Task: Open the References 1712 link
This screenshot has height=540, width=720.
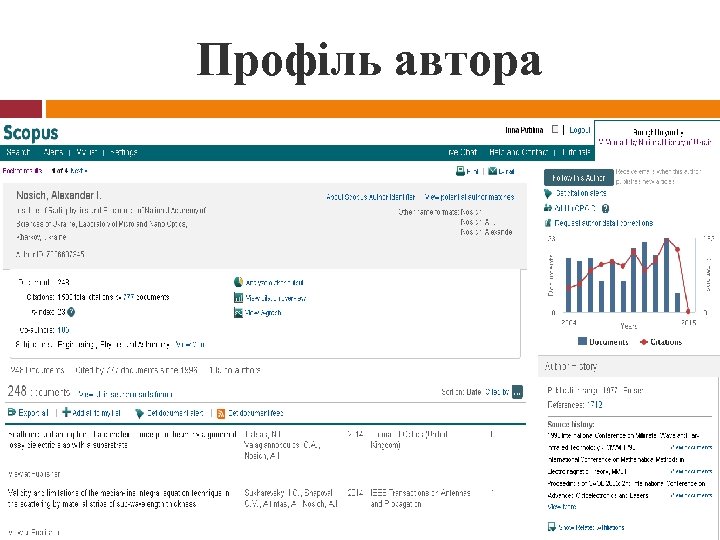Action: click(x=595, y=405)
